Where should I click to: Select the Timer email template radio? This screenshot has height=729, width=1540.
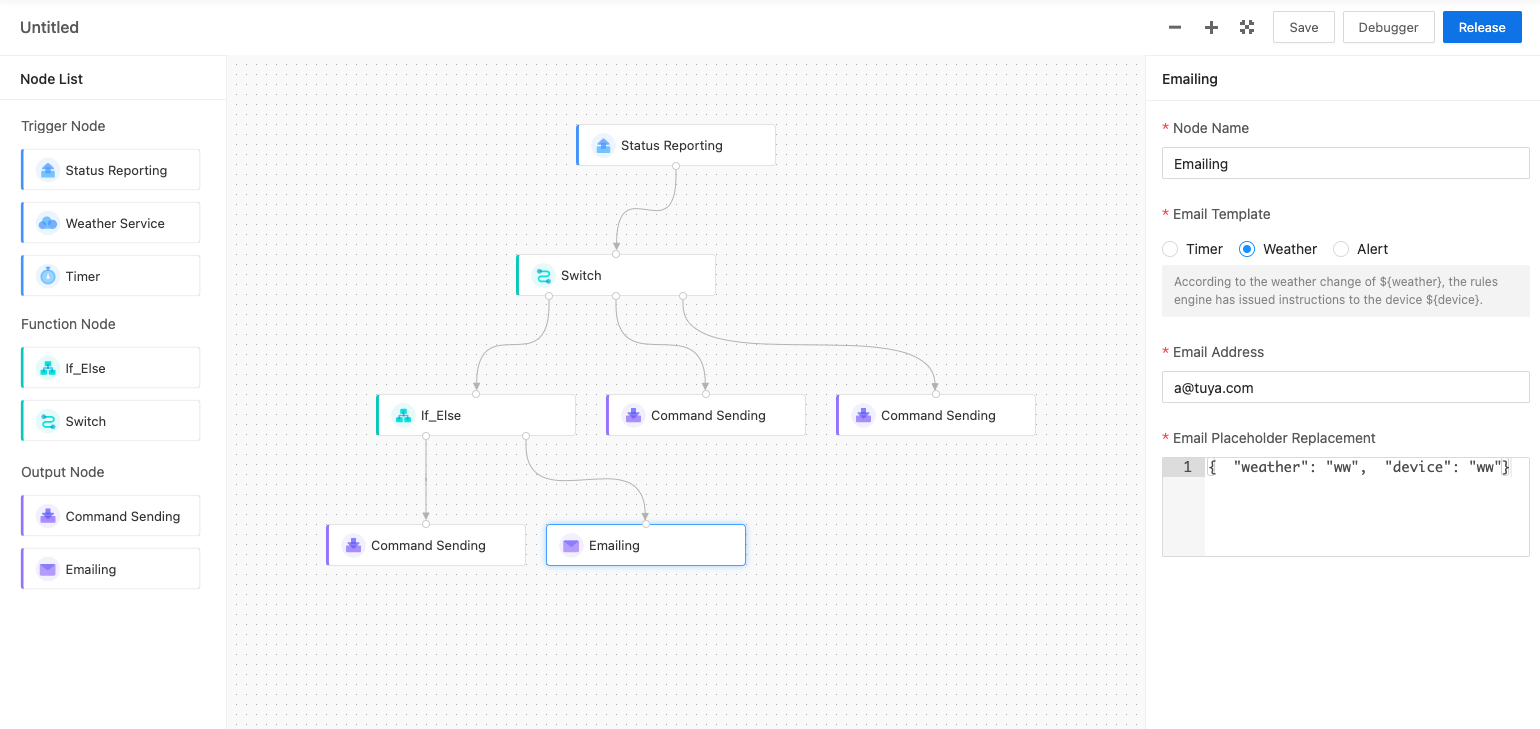click(1170, 249)
